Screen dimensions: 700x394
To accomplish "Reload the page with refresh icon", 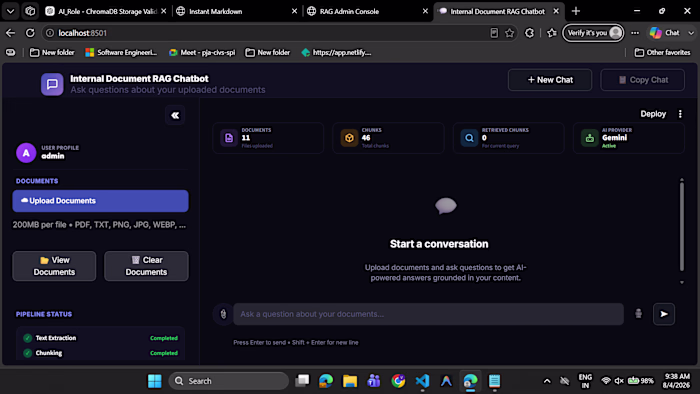I will (x=30, y=33).
